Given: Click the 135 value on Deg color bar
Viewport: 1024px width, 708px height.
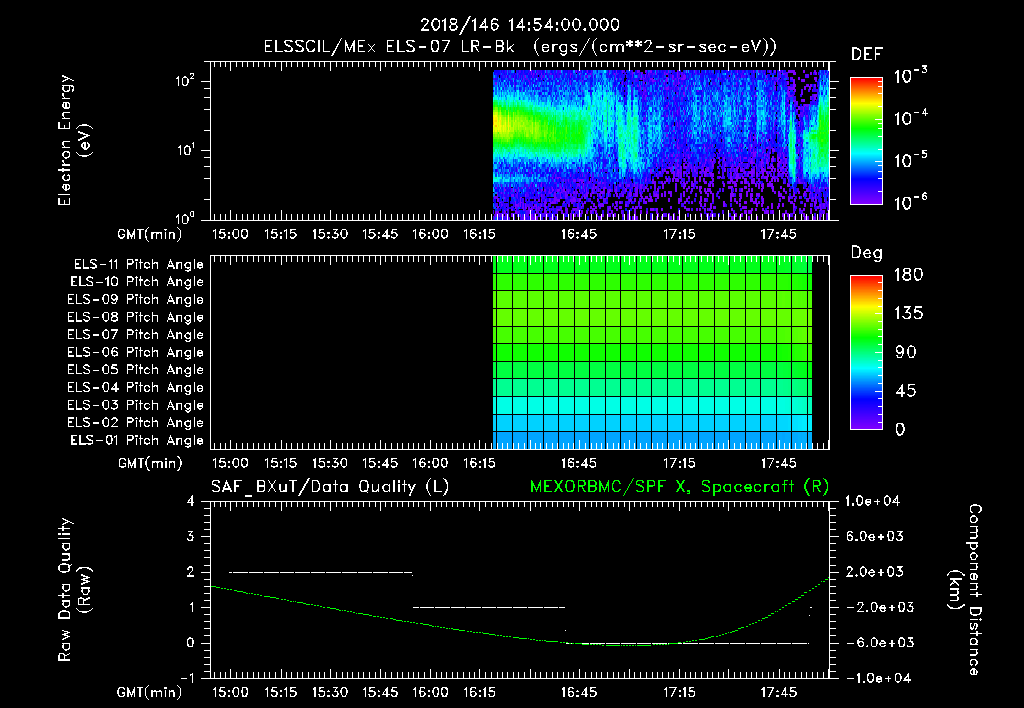Looking at the screenshot, I should click(x=908, y=314).
